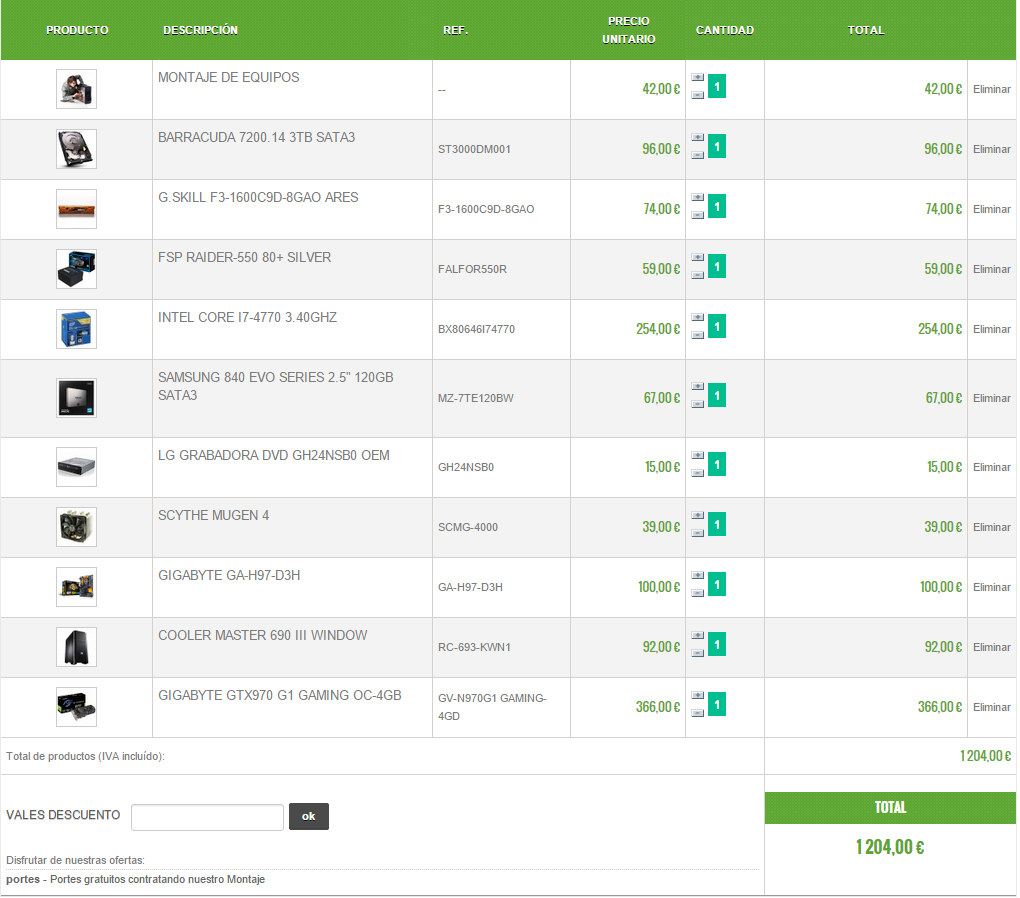The height and width of the screenshot is (898, 1020).
Task: Select quantity box for INTEL CORE I7-4770
Action: pyautogui.click(x=717, y=326)
